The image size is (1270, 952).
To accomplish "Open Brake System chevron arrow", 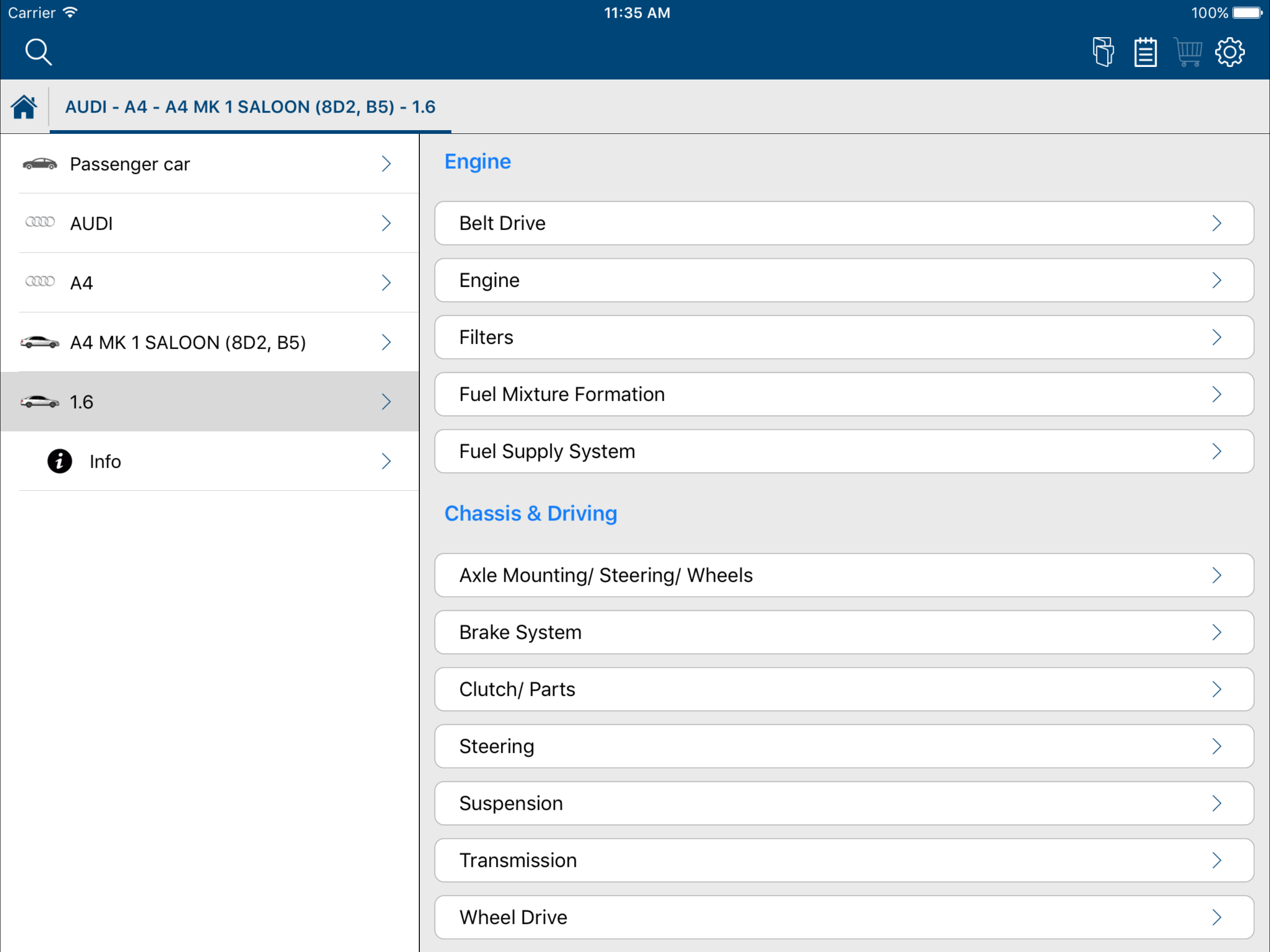I will click(x=1217, y=632).
